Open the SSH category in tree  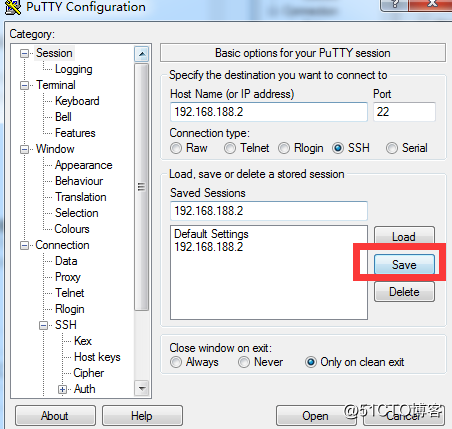(66, 325)
